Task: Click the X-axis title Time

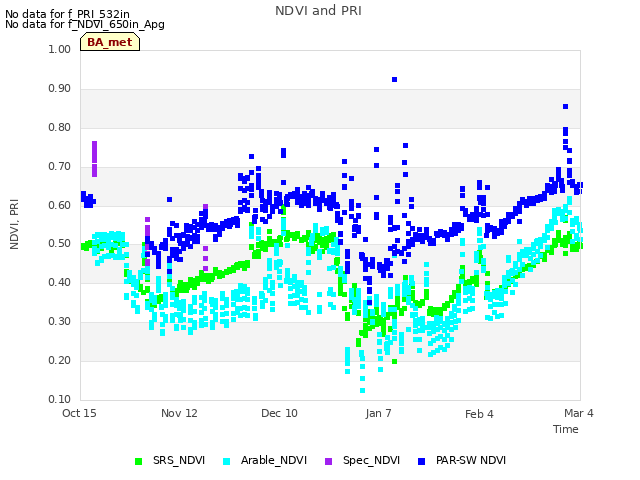Action: [566, 429]
